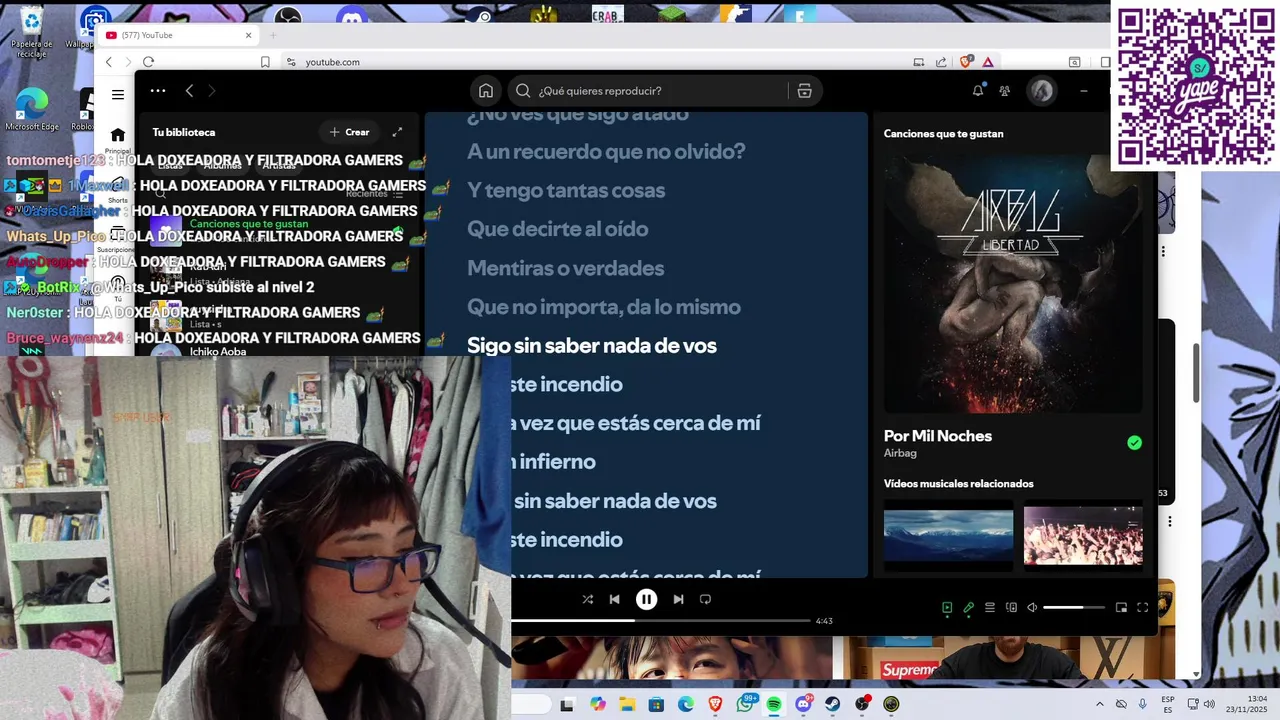This screenshot has height=720, width=1280.
Task: Pause the song with the play/pause button
Action: click(646, 599)
